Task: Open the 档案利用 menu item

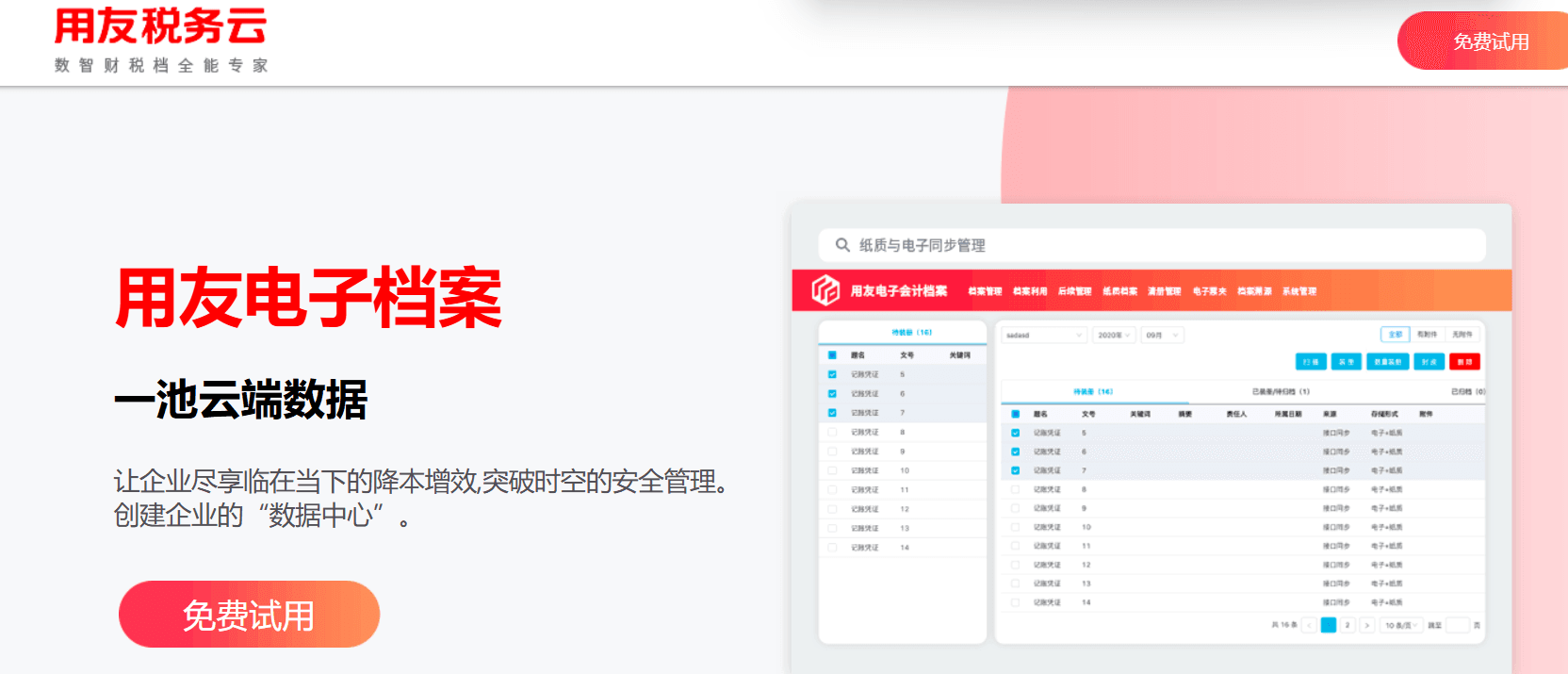Action: tap(1030, 291)
